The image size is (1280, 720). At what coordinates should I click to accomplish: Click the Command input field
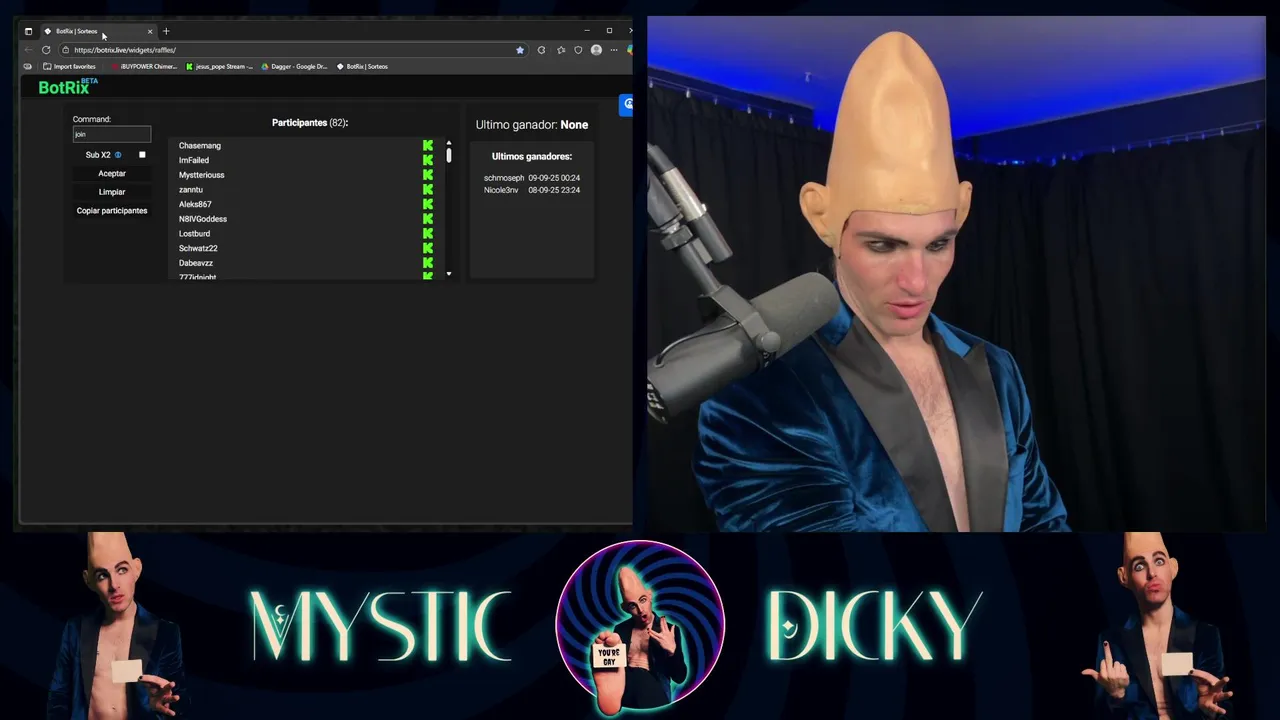[112, 134]
